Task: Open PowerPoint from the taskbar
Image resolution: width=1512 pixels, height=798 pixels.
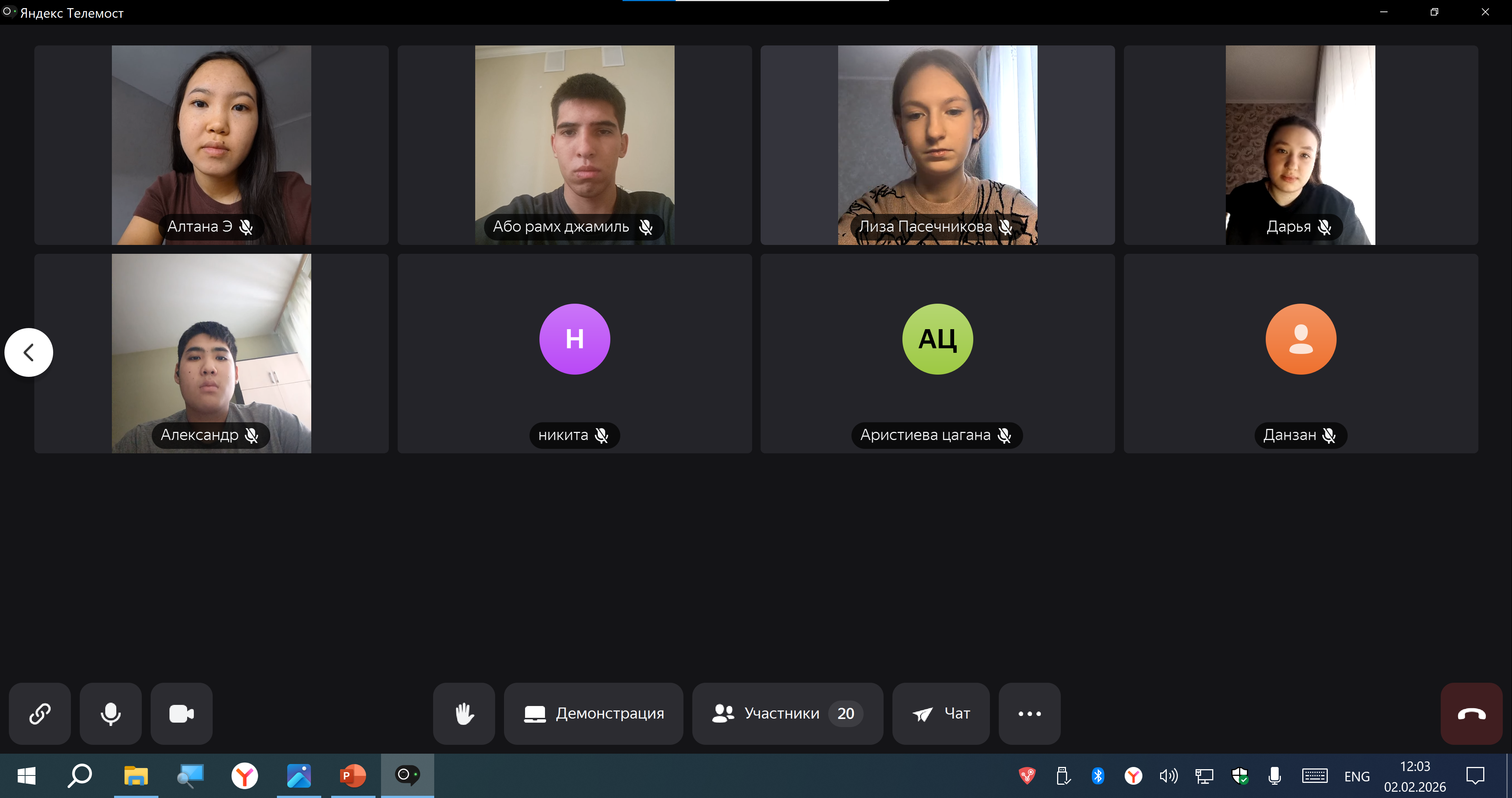Action: click(353, 776)
